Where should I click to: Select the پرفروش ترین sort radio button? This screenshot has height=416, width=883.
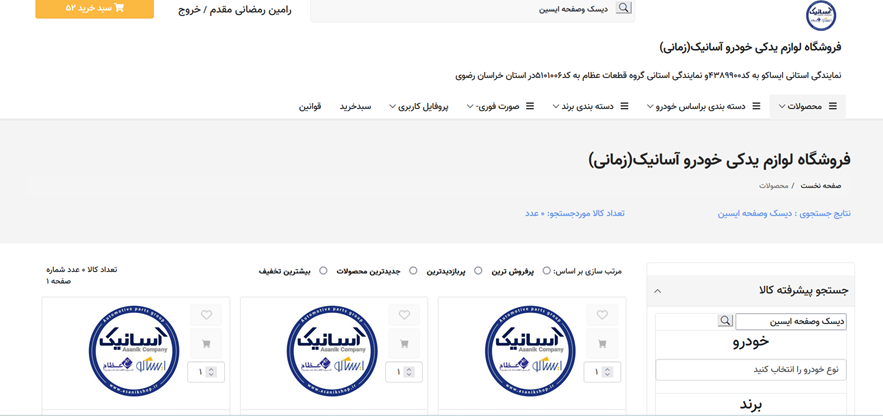pos(546,271)
